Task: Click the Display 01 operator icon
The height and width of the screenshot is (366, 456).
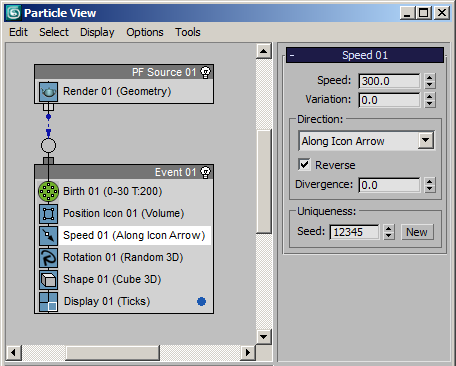Action: pyautogui.click(x=48, y=302)
